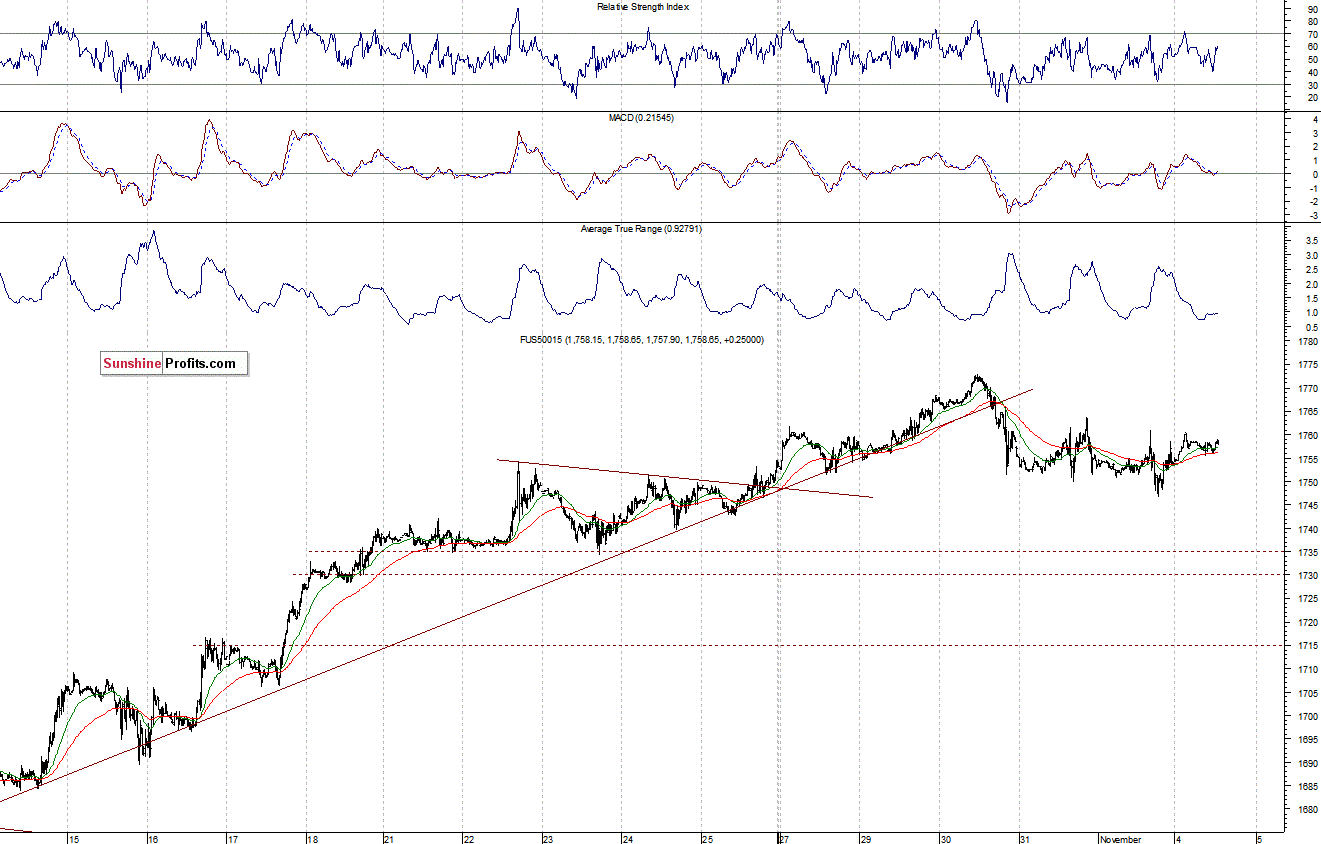The width and height of the screenshot is (1321, 844).
Task: Click price level 1750 on the price axis
Action: pos(1307,483)
